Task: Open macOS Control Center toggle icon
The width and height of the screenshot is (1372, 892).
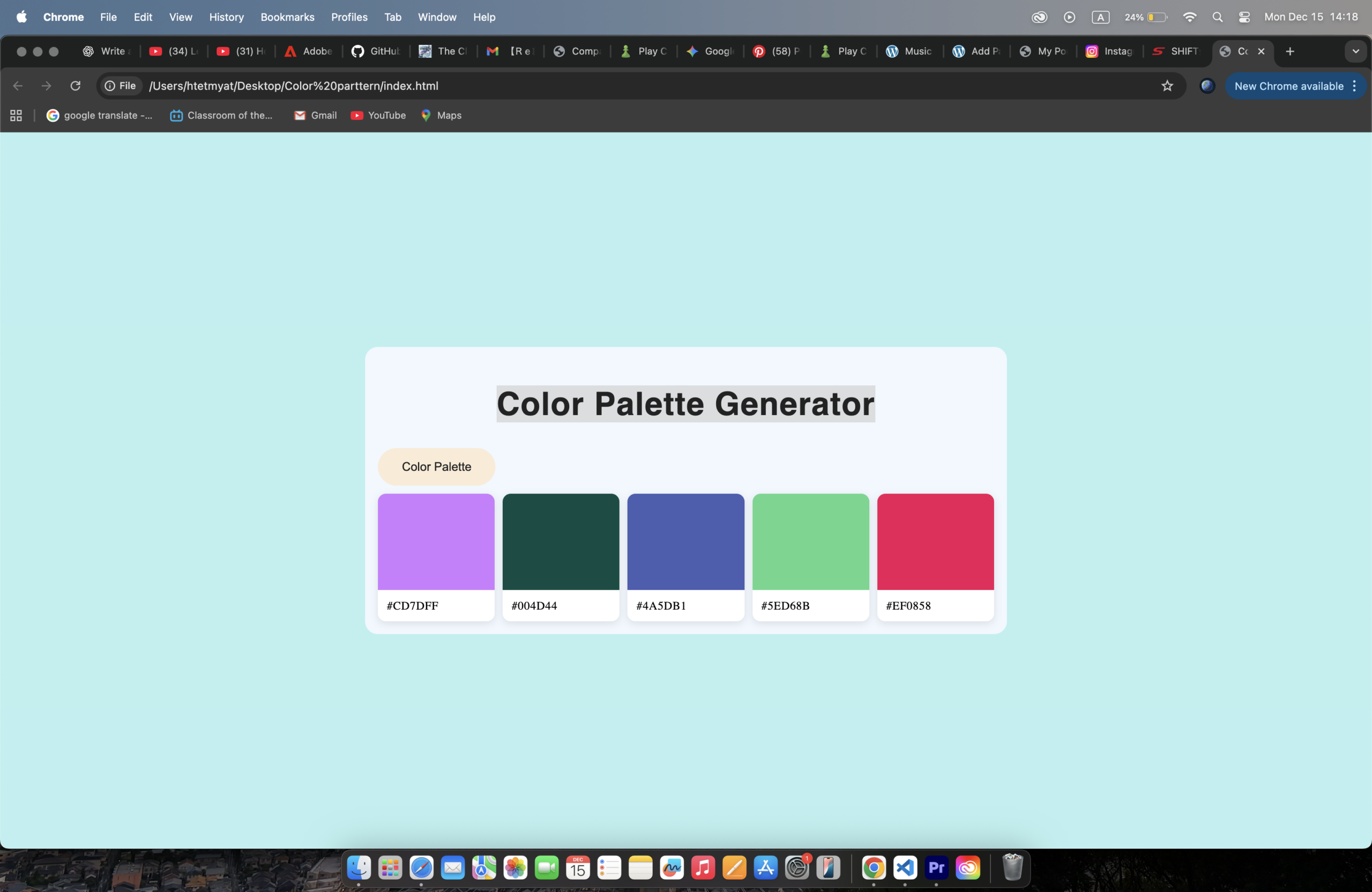Action: coord(1244,17)
